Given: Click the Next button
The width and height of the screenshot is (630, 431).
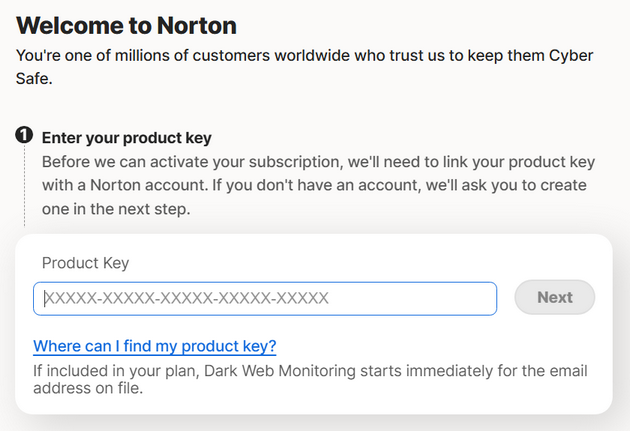Looking at the screenshot, I should point(554,297).
